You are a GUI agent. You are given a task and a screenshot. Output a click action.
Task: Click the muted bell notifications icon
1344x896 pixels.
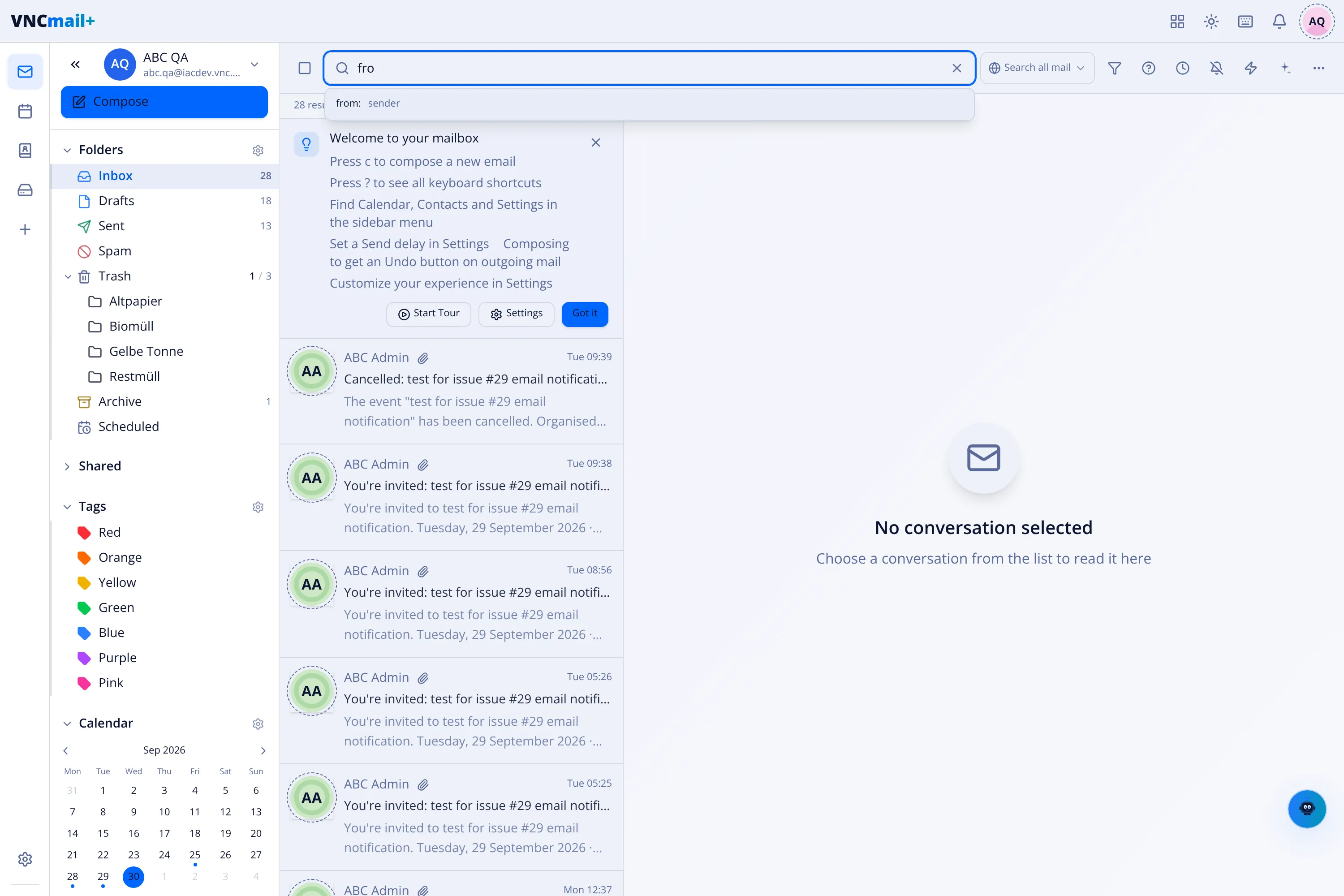point(1217,68)
